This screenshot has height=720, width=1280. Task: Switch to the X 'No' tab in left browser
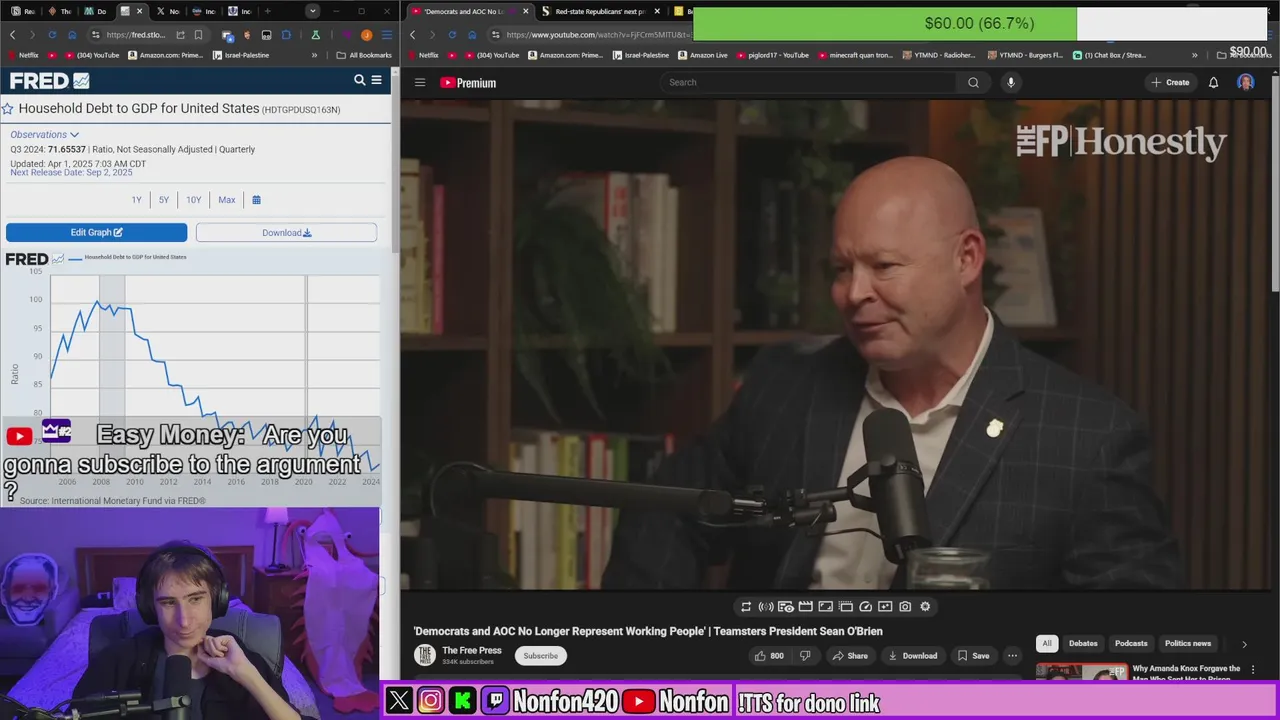(x=168, y=11)
